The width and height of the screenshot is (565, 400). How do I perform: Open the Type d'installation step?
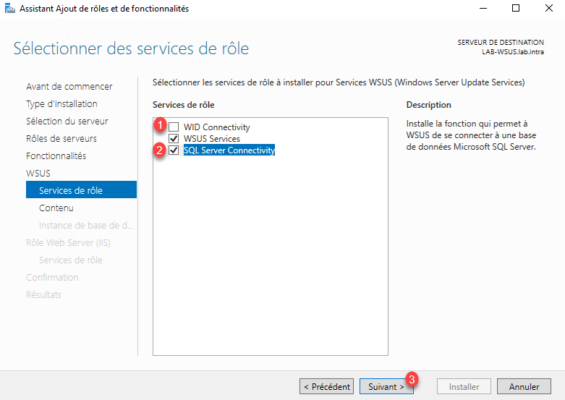62,104
